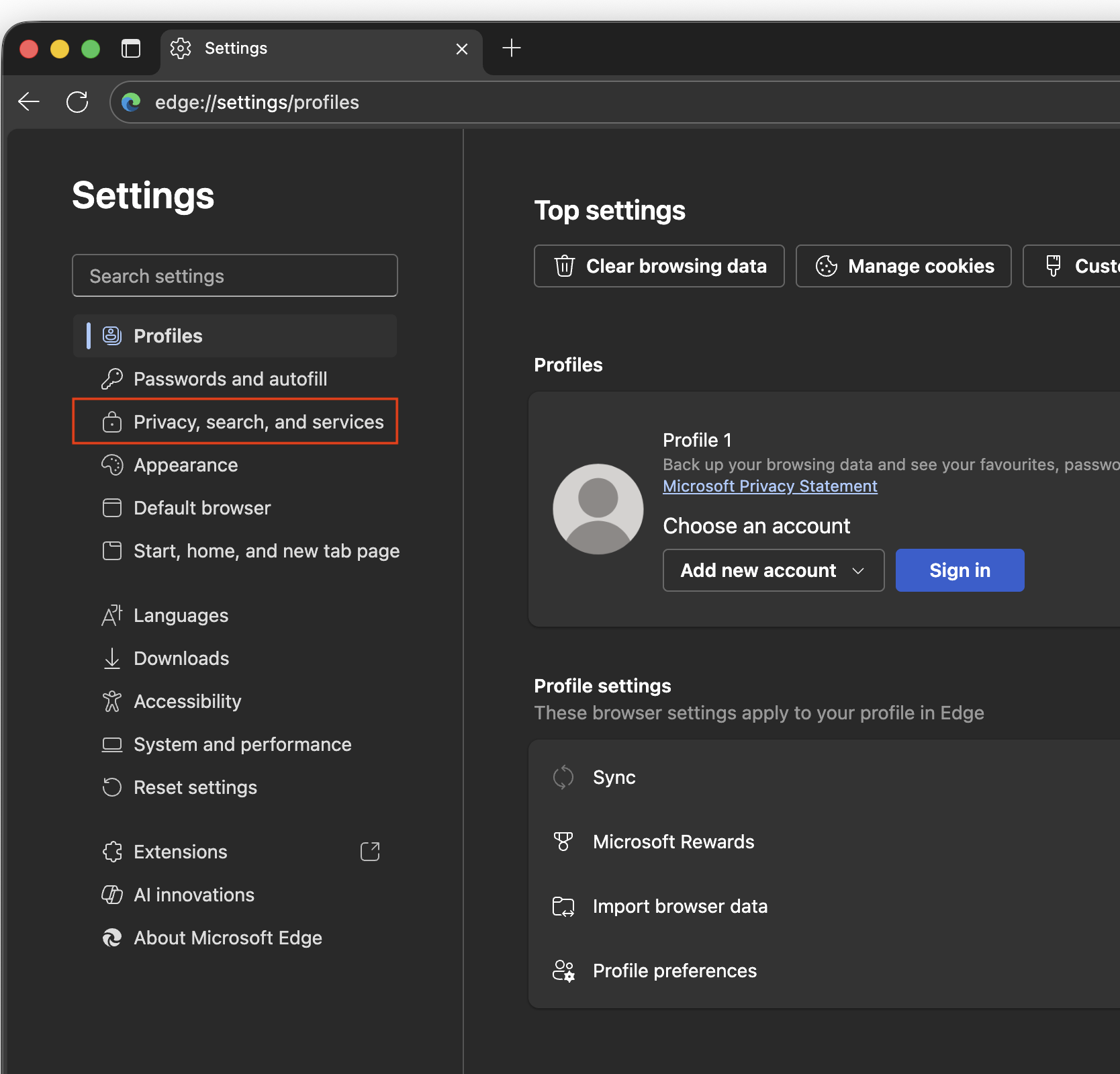Click the System and performance laptop icon
The height and width of the screenshot is (1074, 1120).
point(112,744)
